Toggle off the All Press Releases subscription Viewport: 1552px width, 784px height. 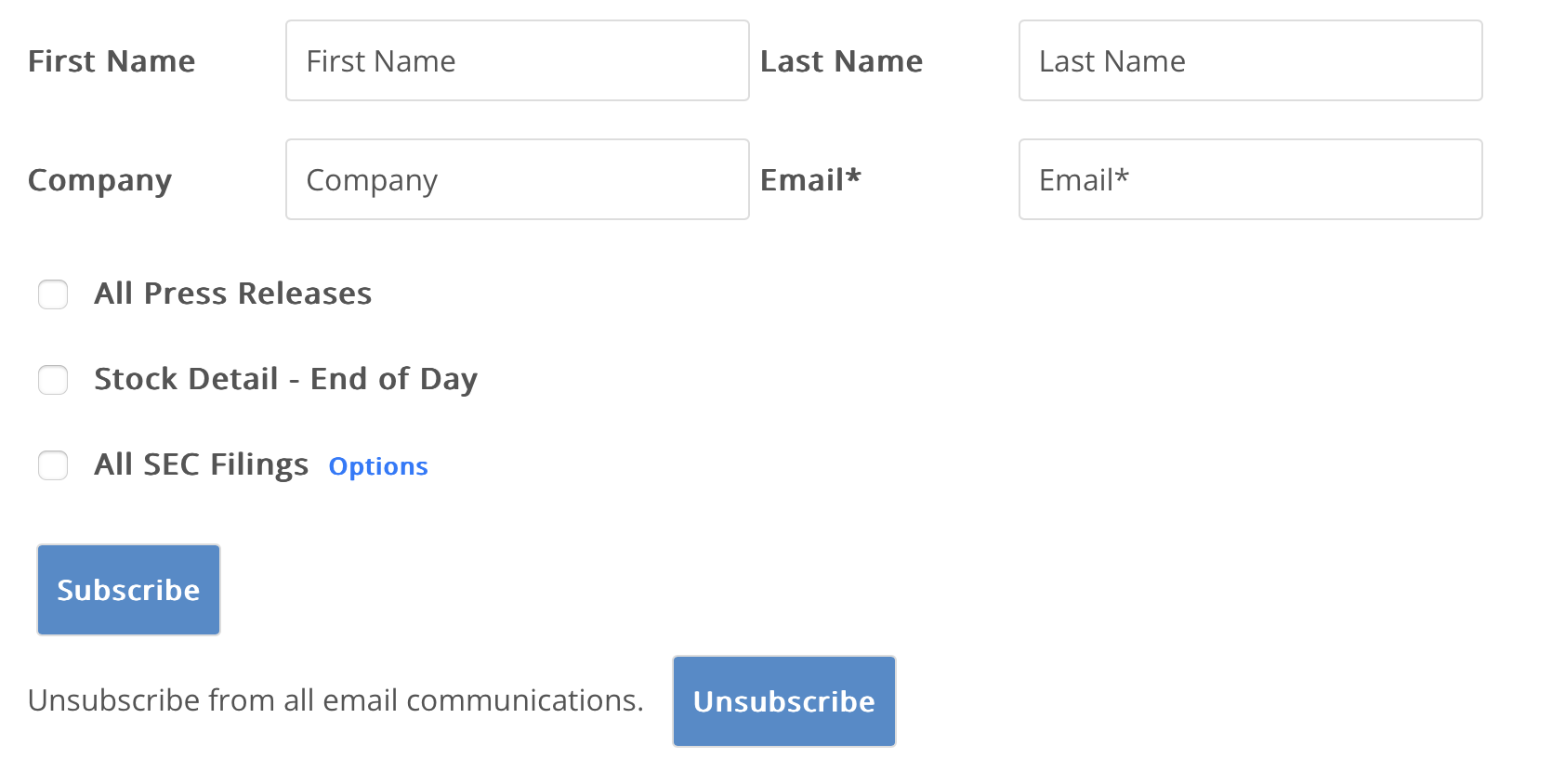click(53, 294)
